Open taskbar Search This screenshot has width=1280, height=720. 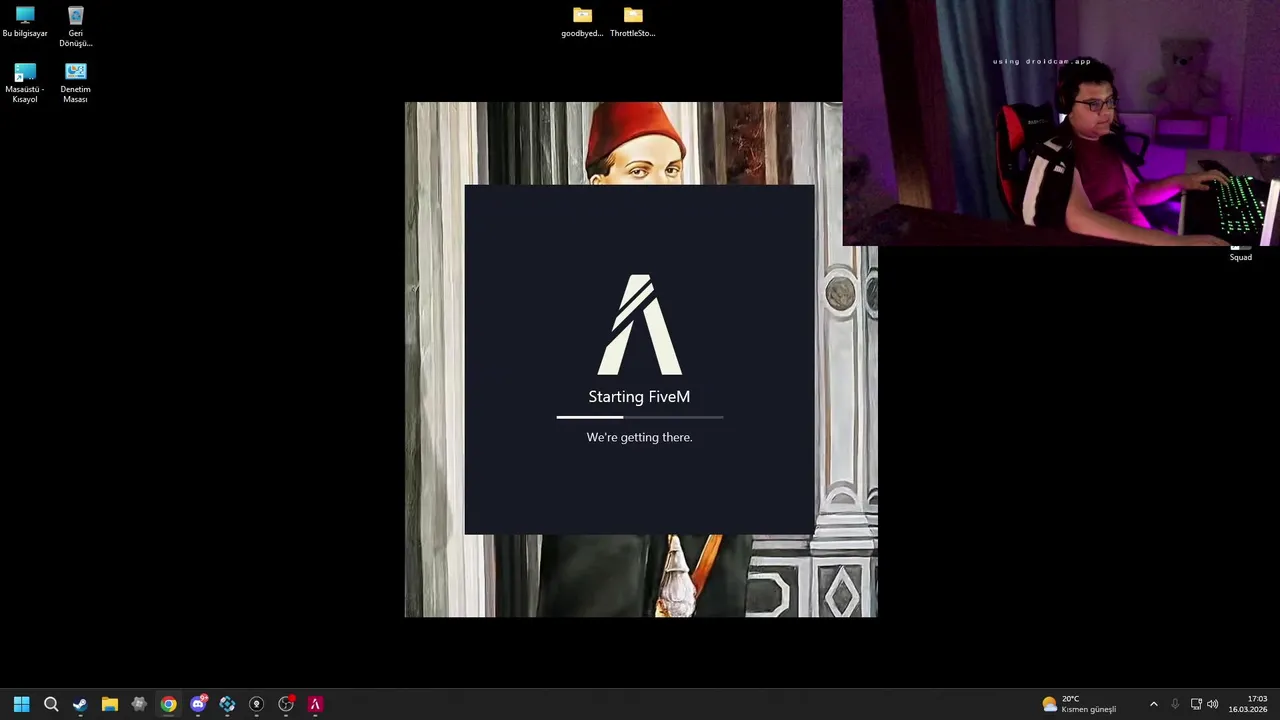(51, 704)
